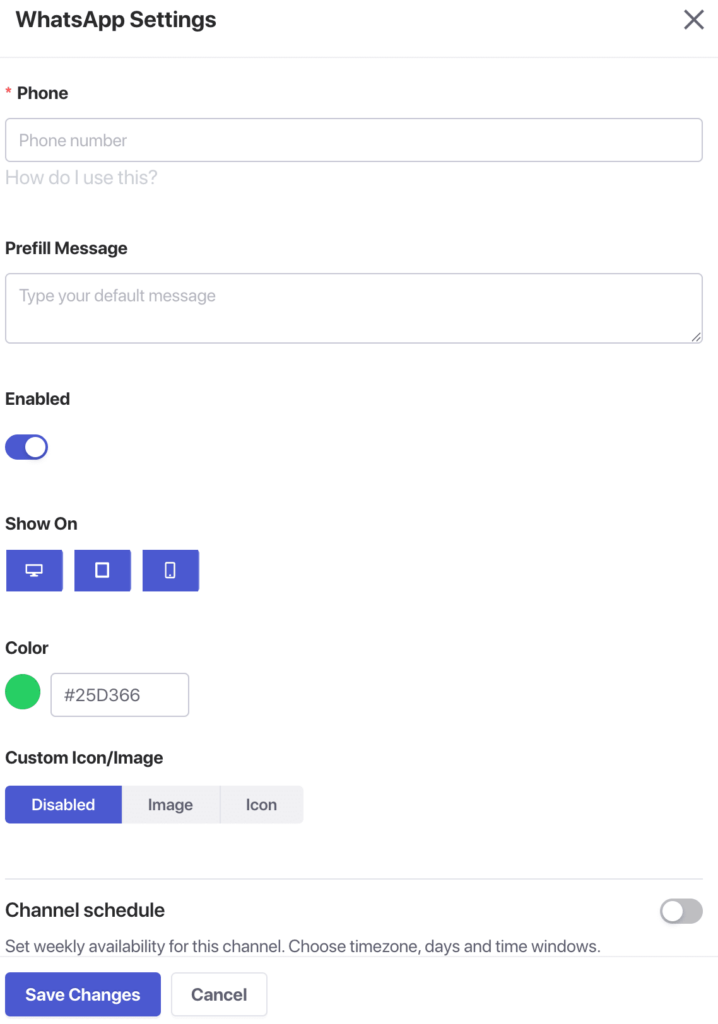Screen dimensions: 718x1024
Task: Turn off the Enabled switch
Action: [x=27, y=447]
